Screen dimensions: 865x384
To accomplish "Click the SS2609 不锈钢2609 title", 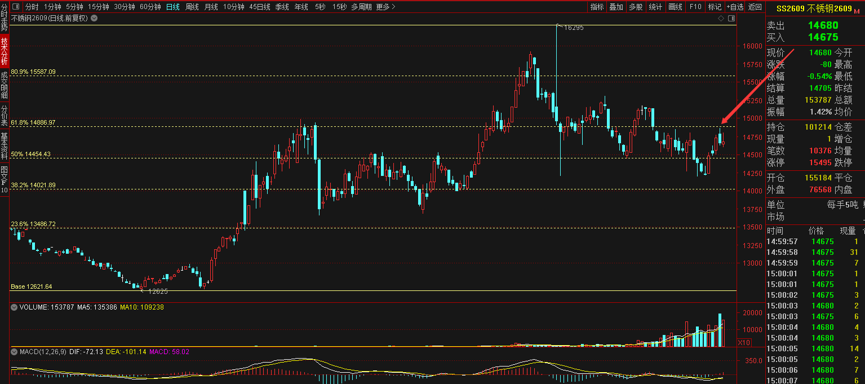I will tap(814, 9).
